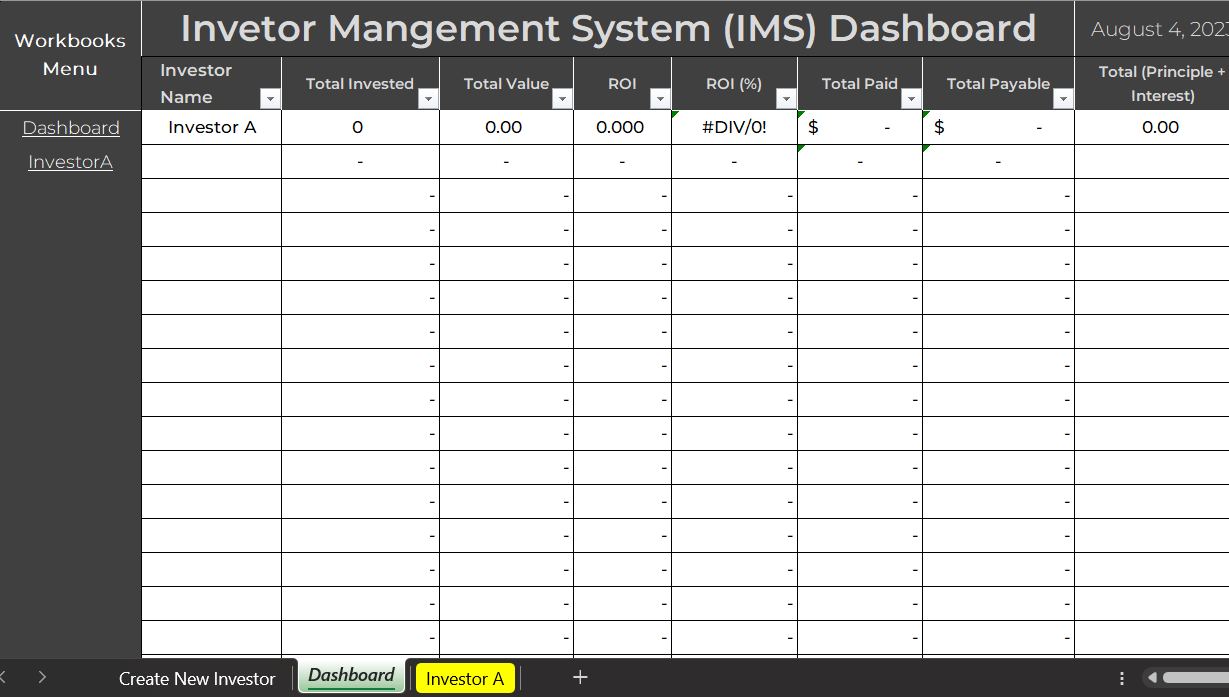Go to previous sheet with left arrow

(4, 678)
